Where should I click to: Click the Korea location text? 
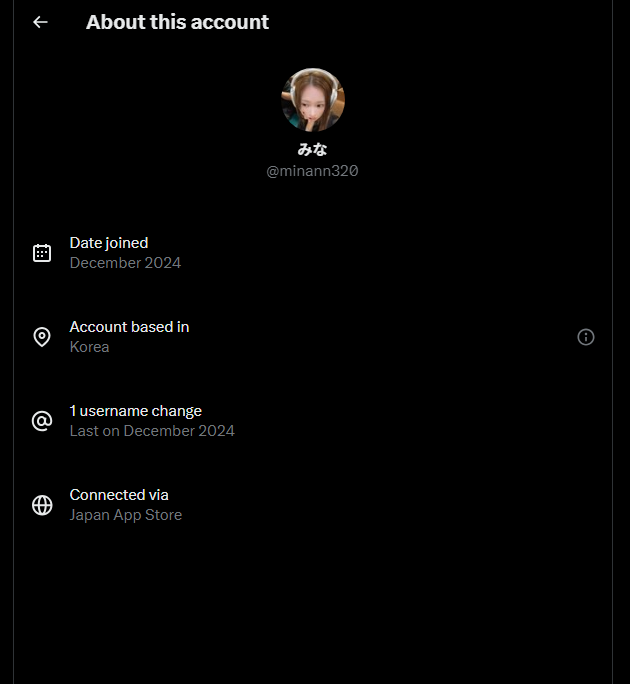(89, 347)
